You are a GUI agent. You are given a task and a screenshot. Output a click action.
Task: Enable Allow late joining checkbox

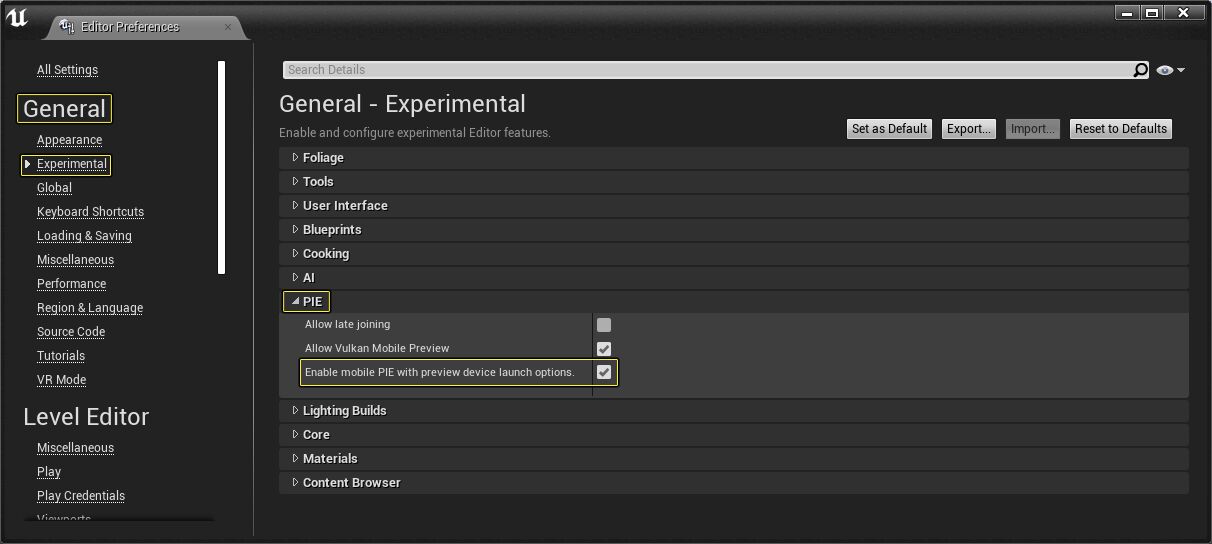click(604, 325)
